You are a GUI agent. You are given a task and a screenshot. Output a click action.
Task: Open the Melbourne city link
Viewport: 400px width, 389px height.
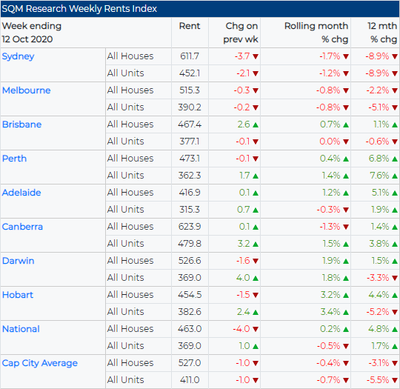point(26,90)
